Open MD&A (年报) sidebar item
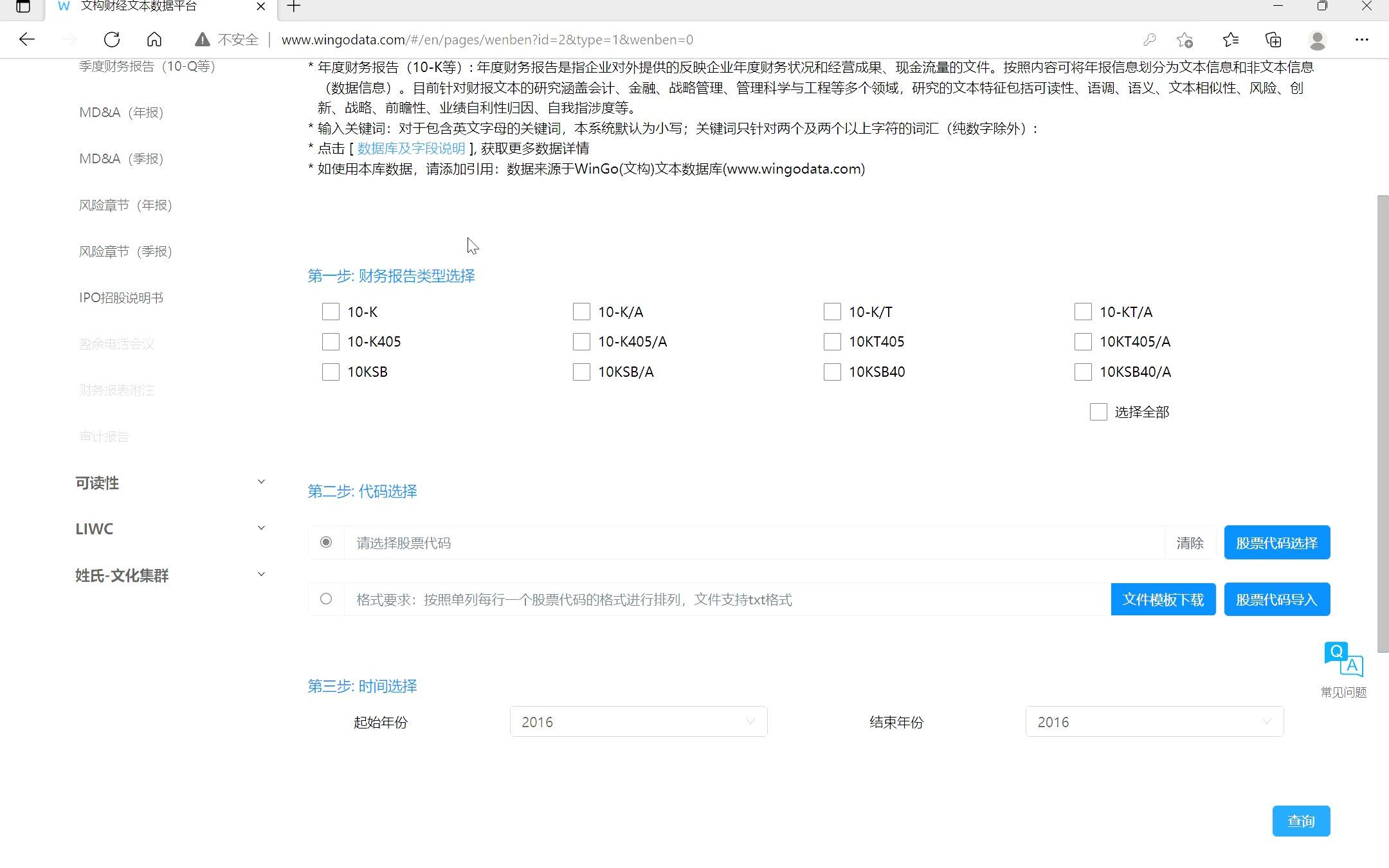 (x=122, y=113)
